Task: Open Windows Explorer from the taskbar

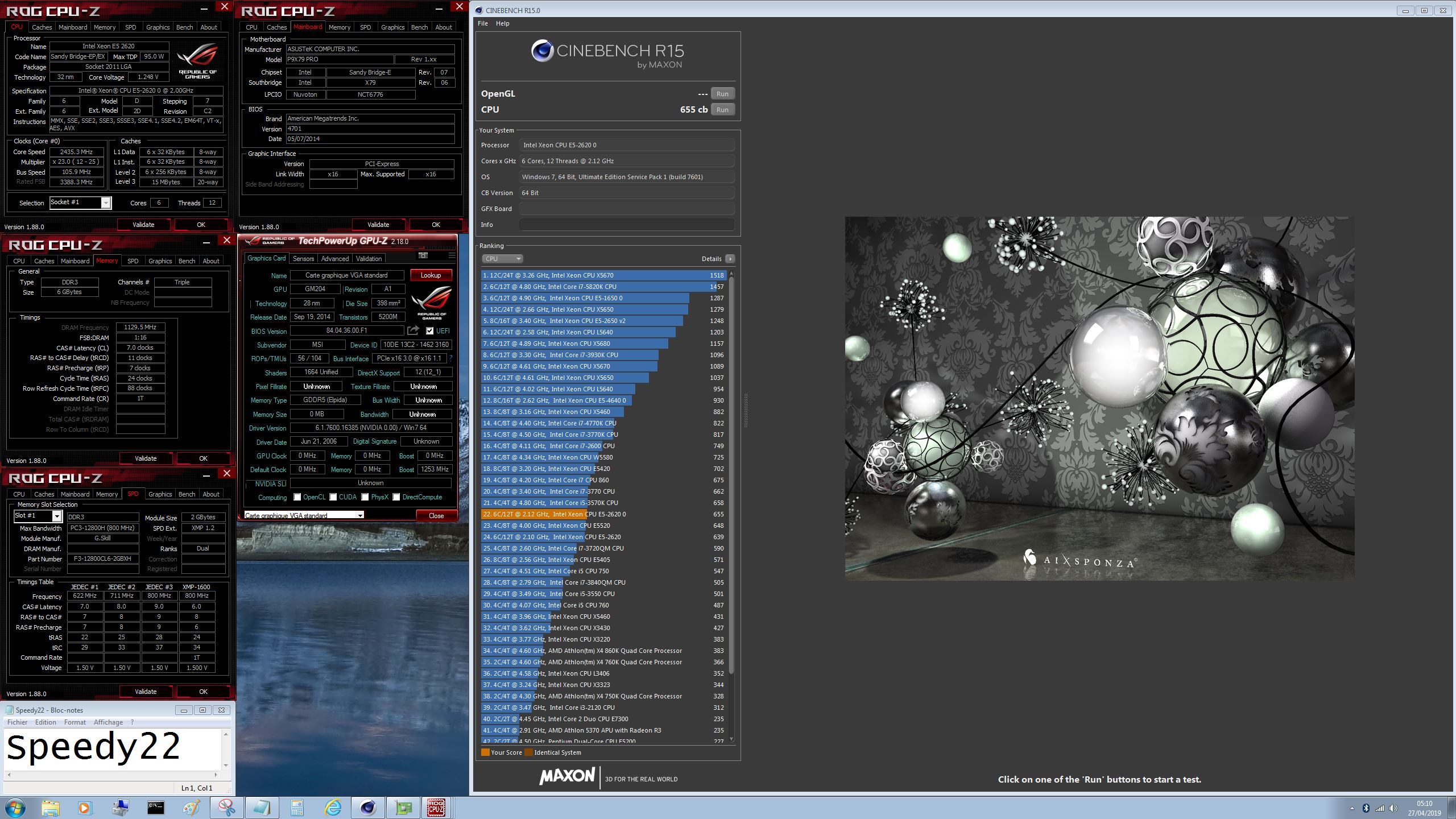Action: pos(50,808)
